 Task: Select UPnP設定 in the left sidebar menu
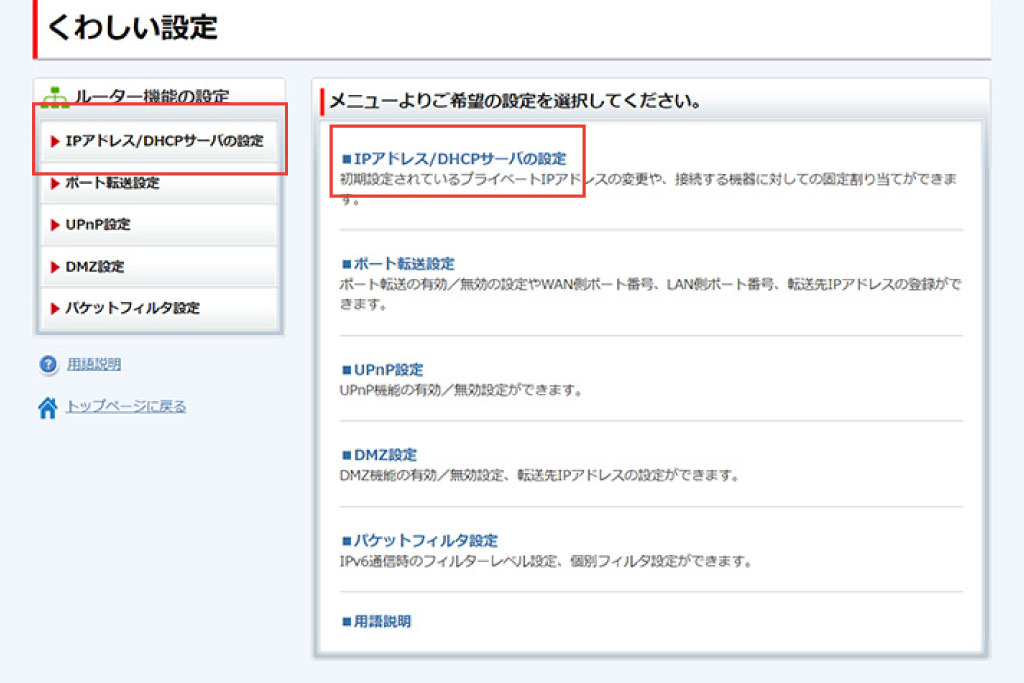point(98,225)
